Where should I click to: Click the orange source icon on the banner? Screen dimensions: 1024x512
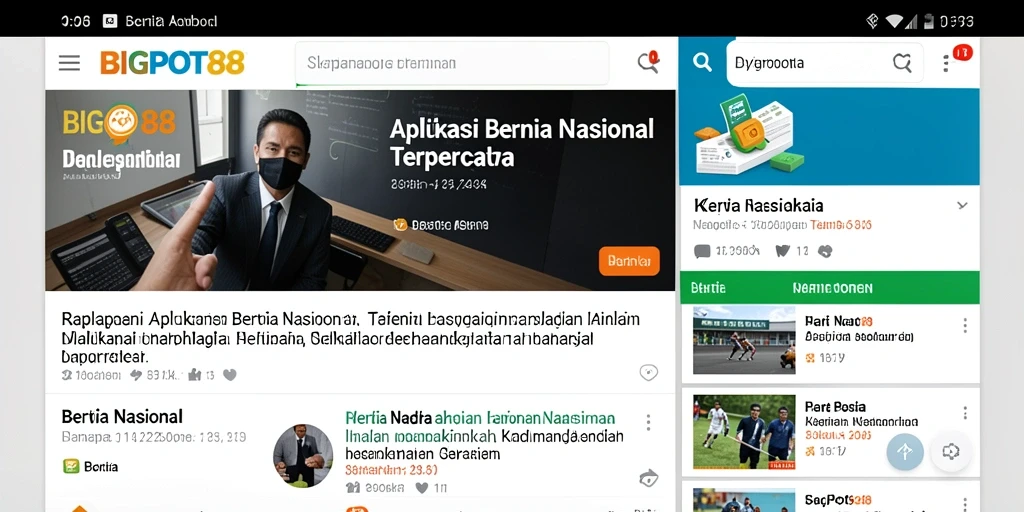coord(400,225)
